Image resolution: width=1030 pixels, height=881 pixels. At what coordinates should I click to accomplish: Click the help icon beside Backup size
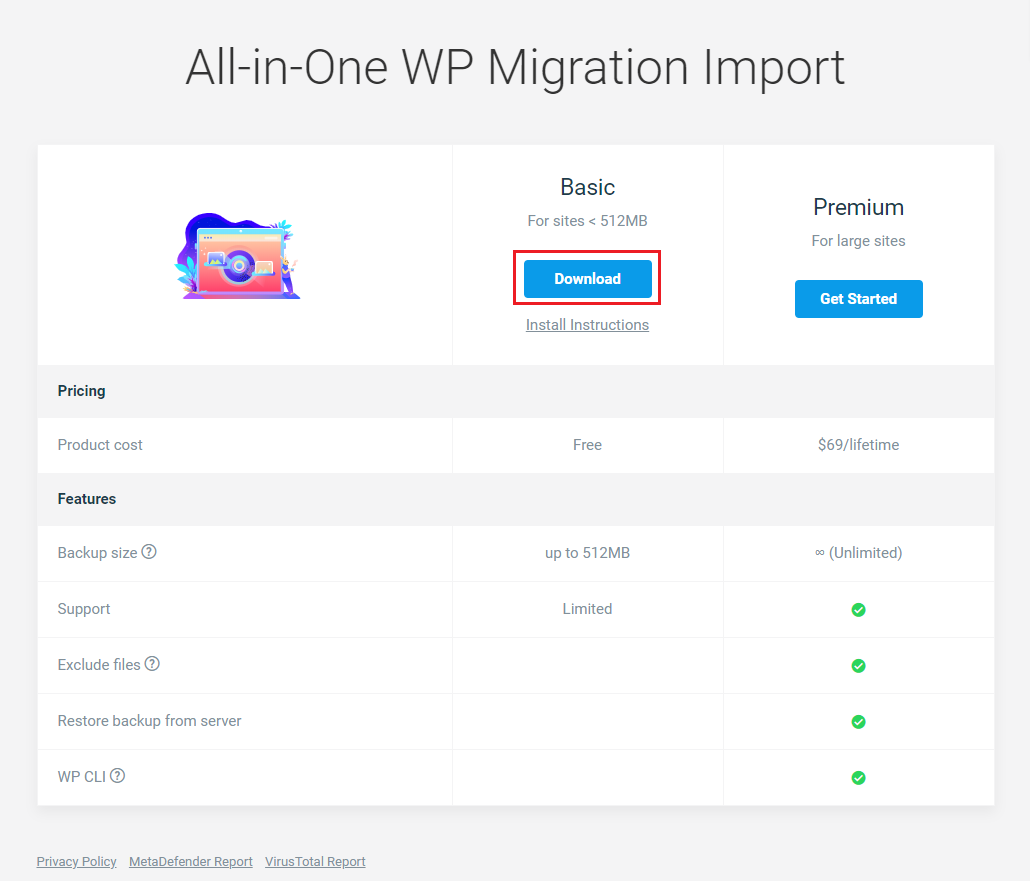click(149, 552)
